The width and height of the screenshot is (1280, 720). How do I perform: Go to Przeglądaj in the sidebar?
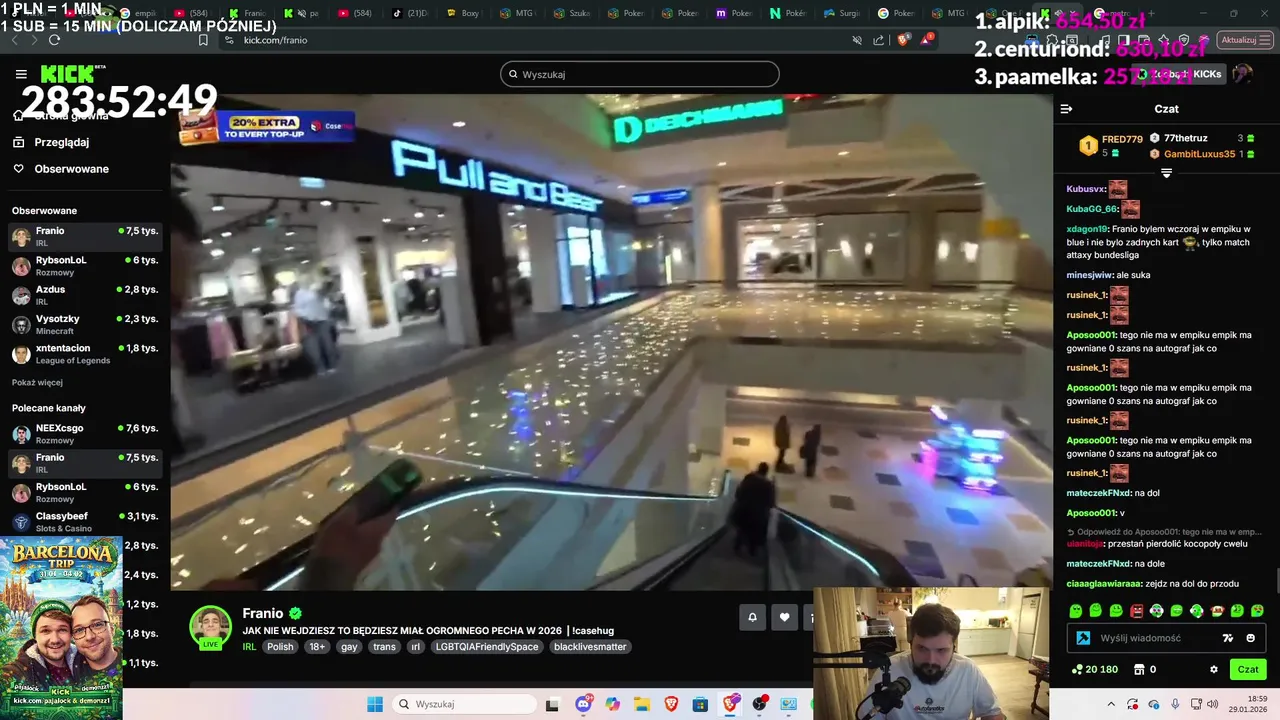click(62, 142)
